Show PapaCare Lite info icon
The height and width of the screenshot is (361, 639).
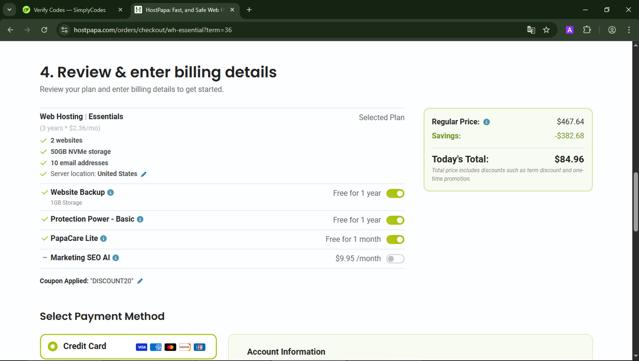point(104,238)
